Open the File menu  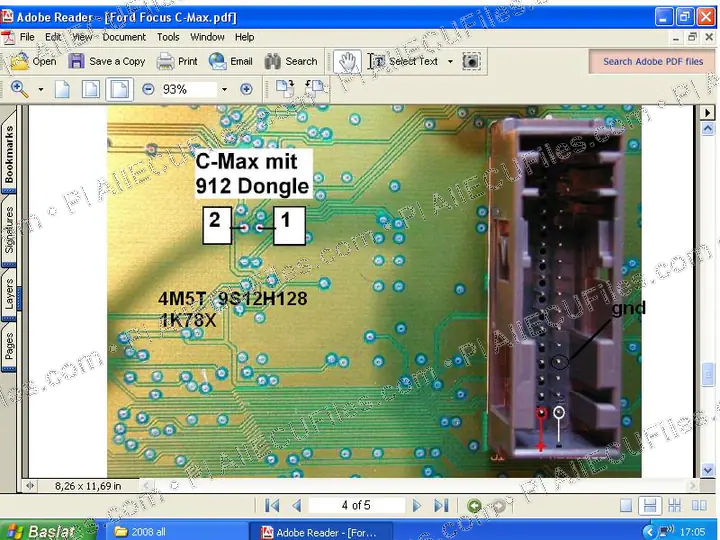click(27, 37)
